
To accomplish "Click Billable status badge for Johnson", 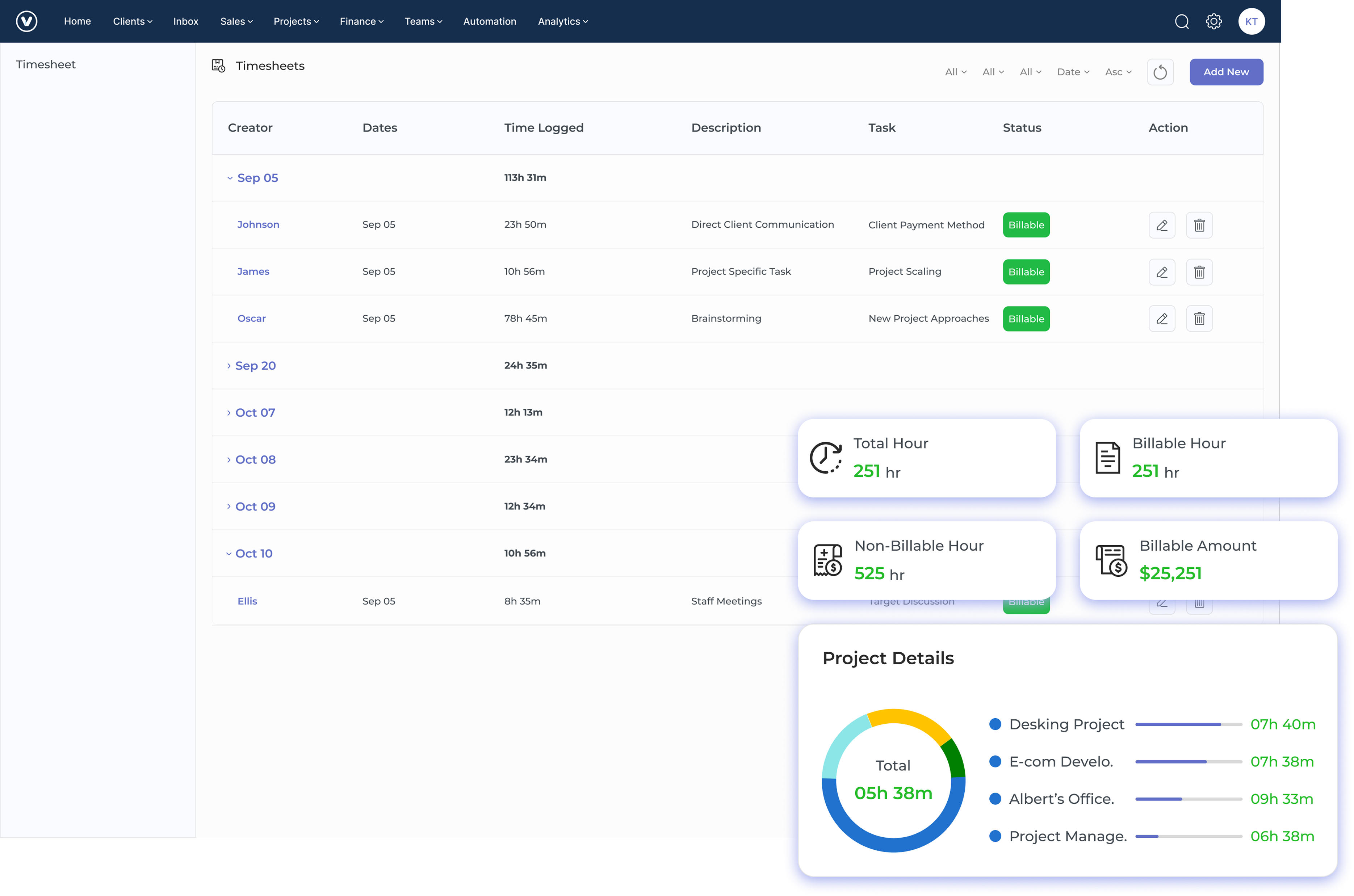I will (x=1026, y=225).
